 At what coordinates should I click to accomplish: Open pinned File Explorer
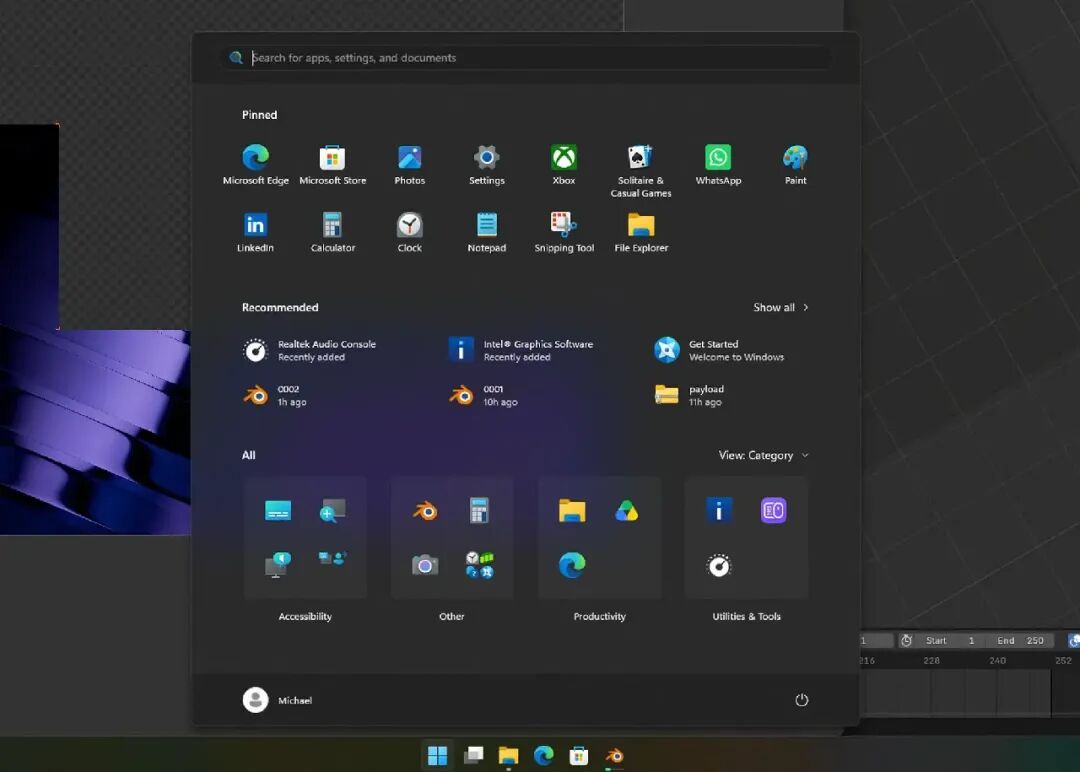tap(641, 233)
